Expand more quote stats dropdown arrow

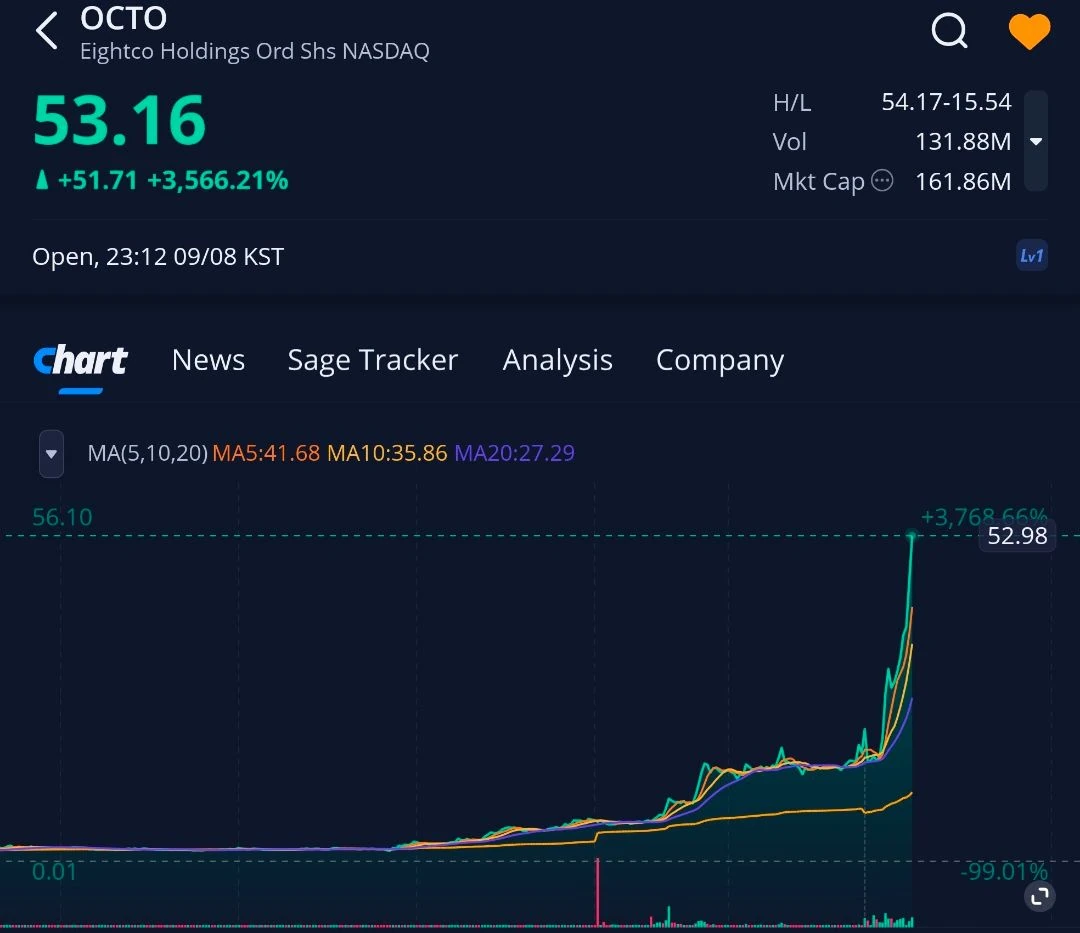[1036, 141]
